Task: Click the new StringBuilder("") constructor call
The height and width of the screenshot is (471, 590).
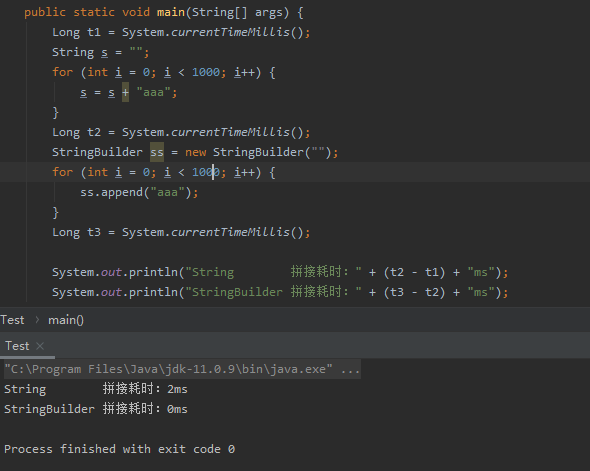Action: (x=262, y=152)
